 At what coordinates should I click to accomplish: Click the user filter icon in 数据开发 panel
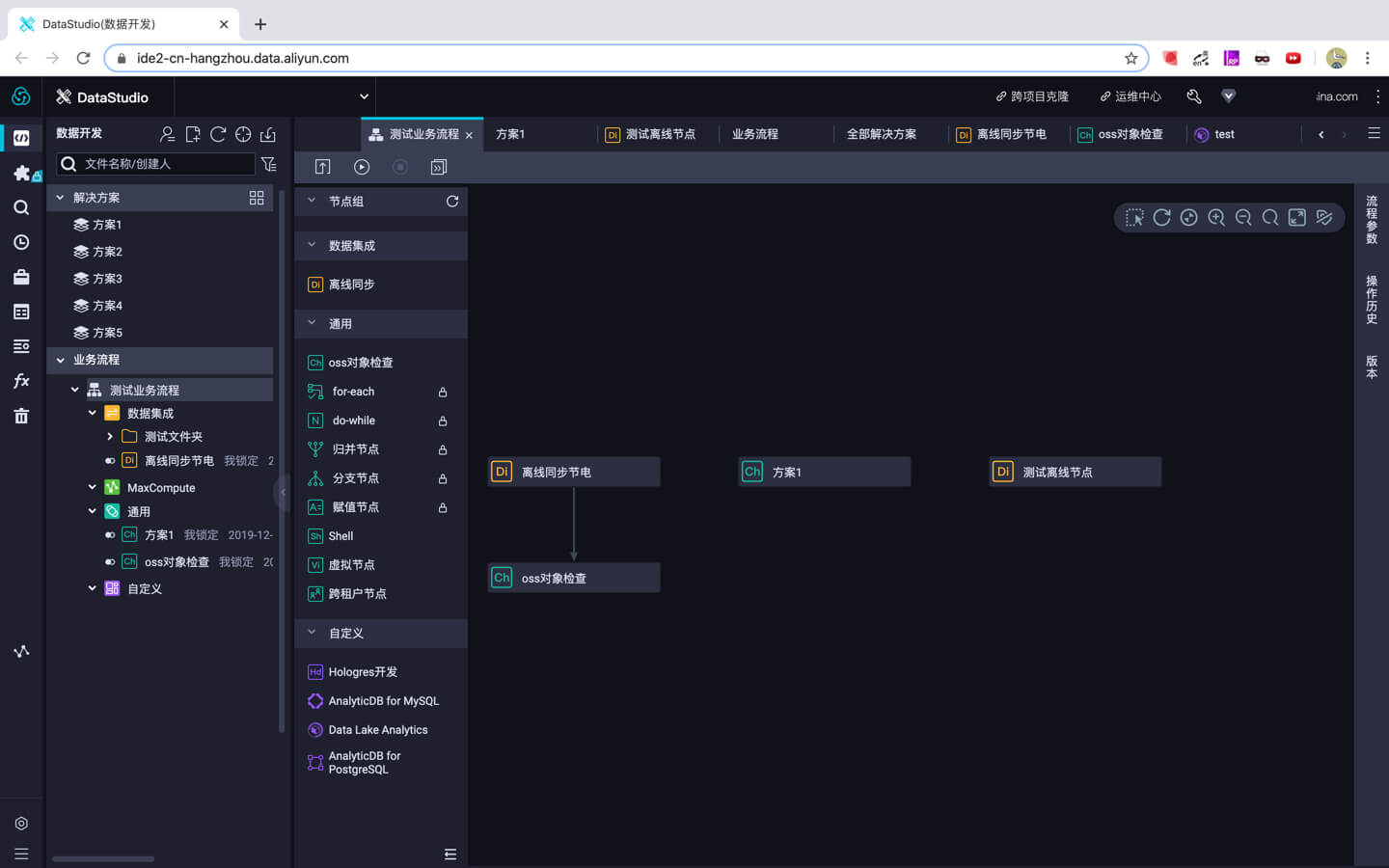pos(168,134)
